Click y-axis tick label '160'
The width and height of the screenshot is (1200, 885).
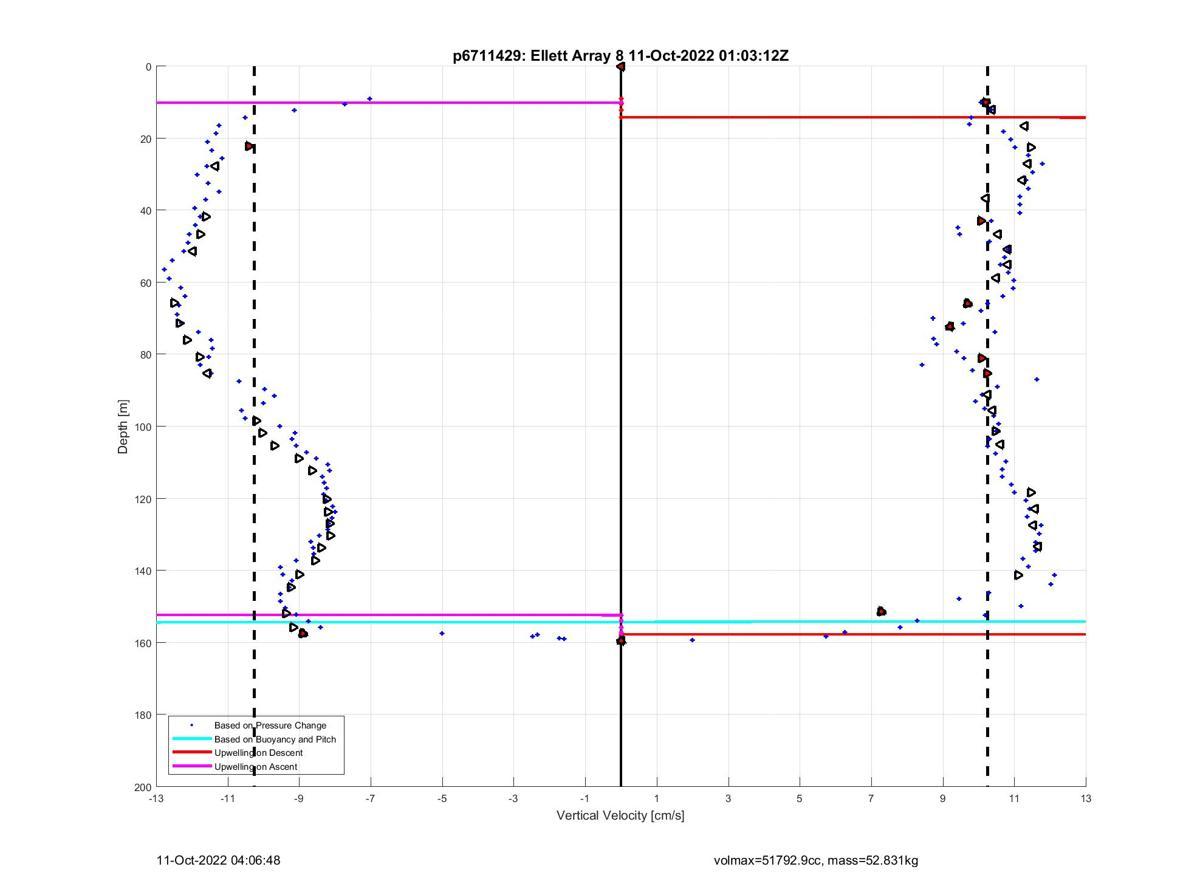pos(142,643)
